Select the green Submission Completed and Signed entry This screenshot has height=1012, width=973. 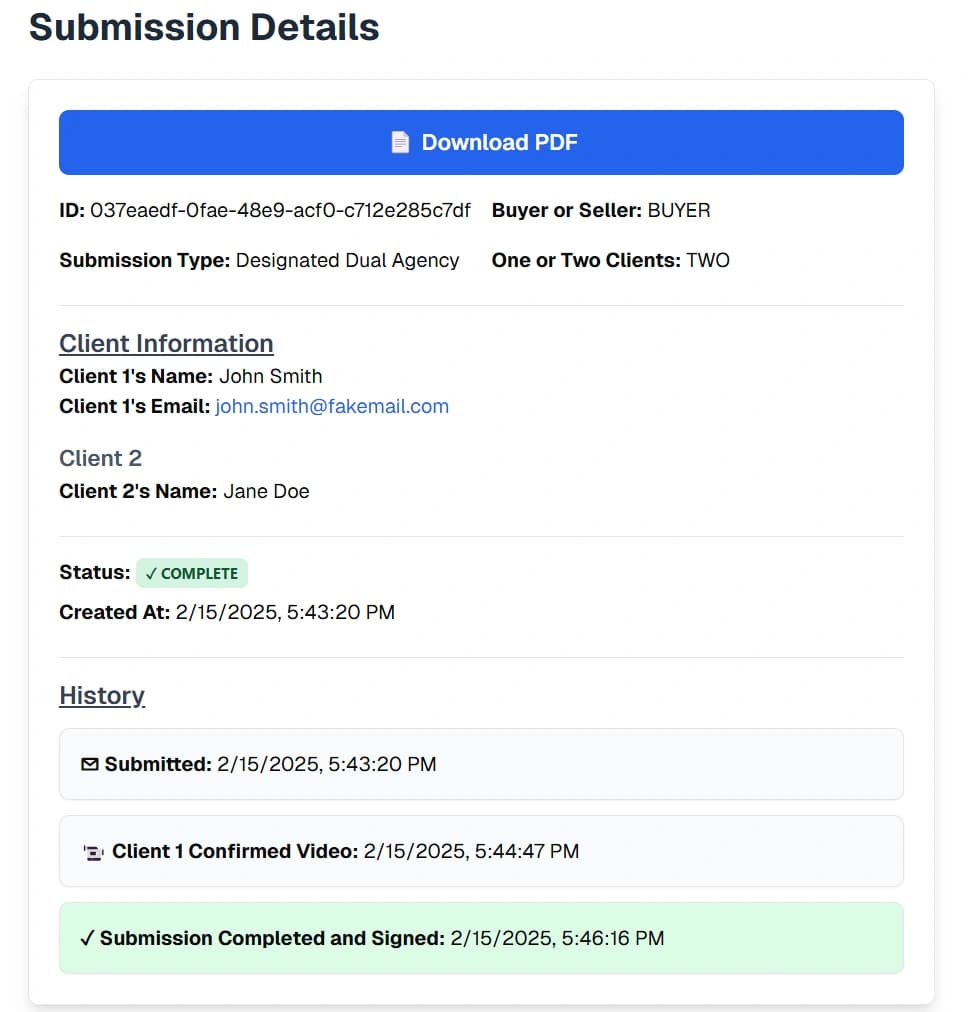[x=481, y=938]
